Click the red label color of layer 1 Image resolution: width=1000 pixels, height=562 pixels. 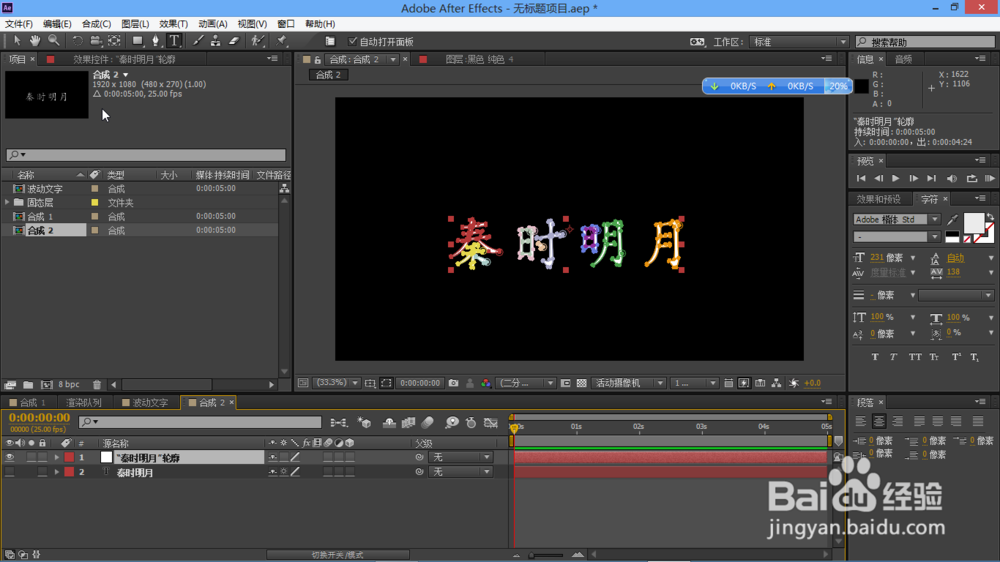click(x=69, y=457)
